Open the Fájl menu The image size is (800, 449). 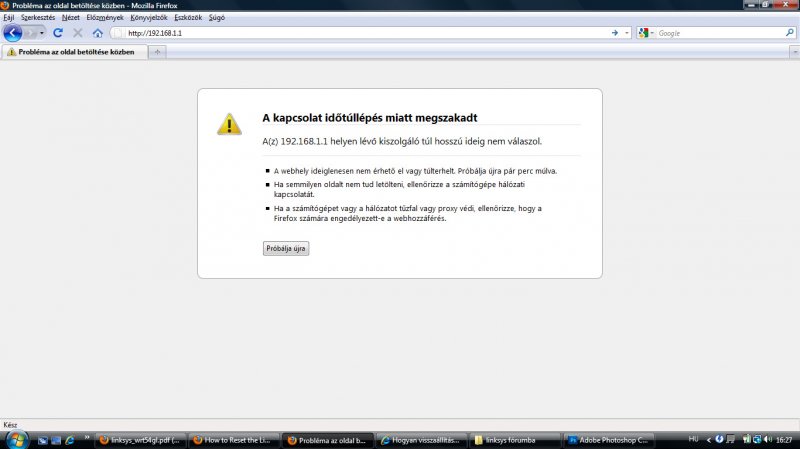pos(9,17)
